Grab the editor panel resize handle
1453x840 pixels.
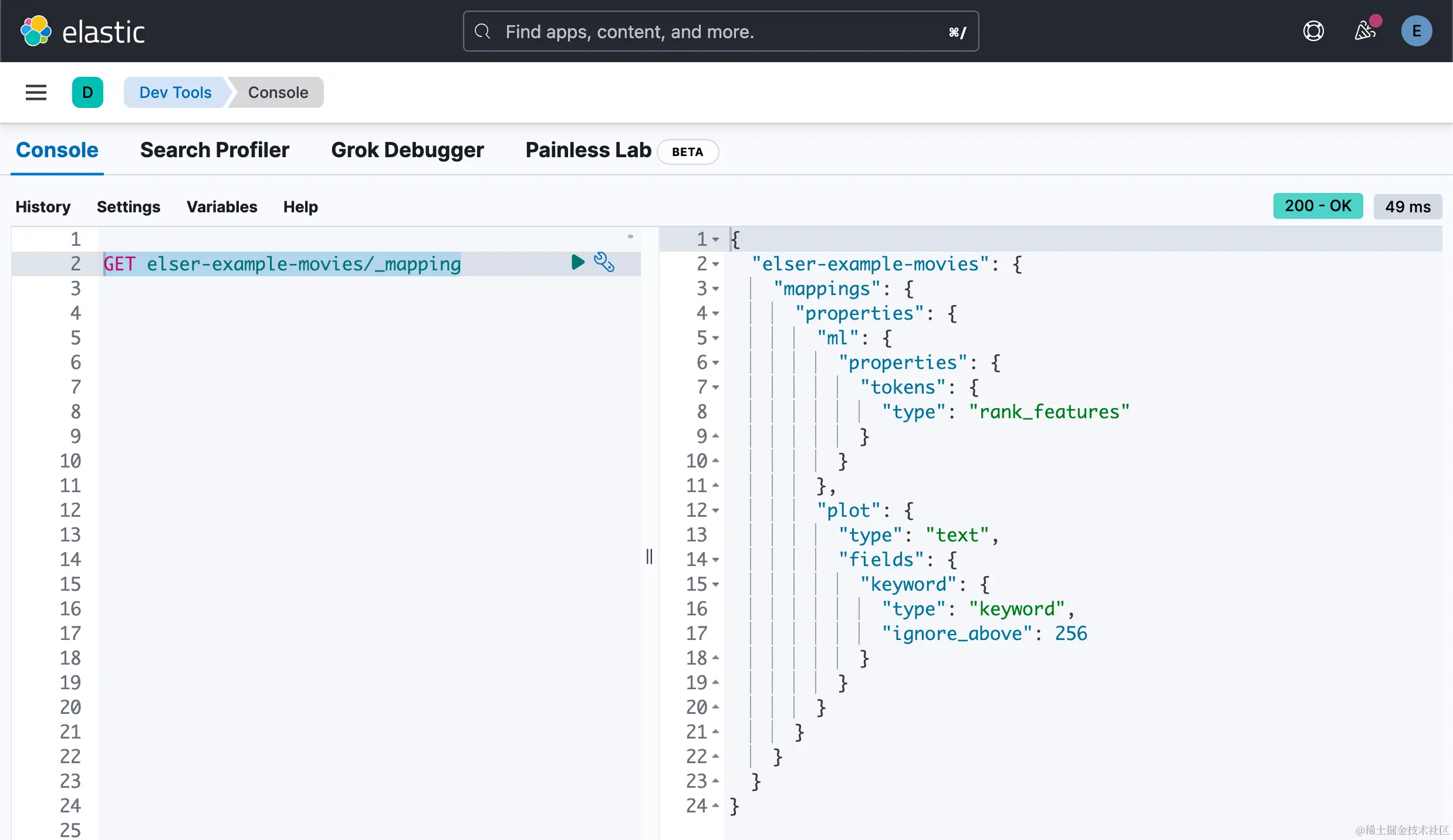click(649, 556)
